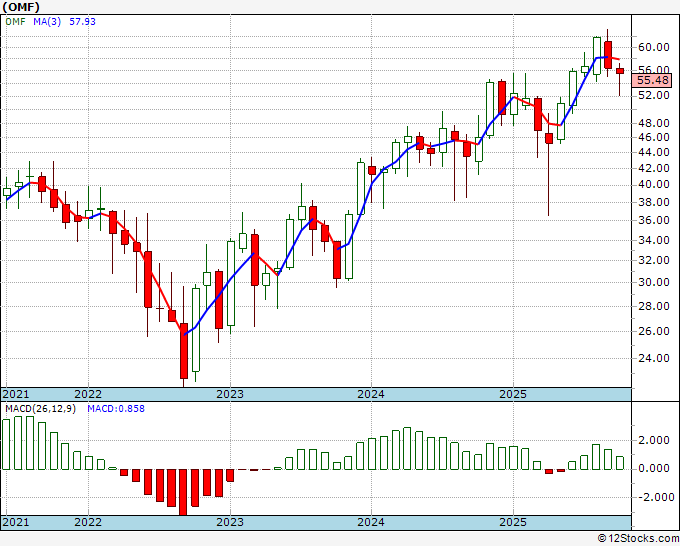This screenshot has height=546, width=680.
Task: Click the 2022 label on MACD timeline
Action: (x=88, y=522)
